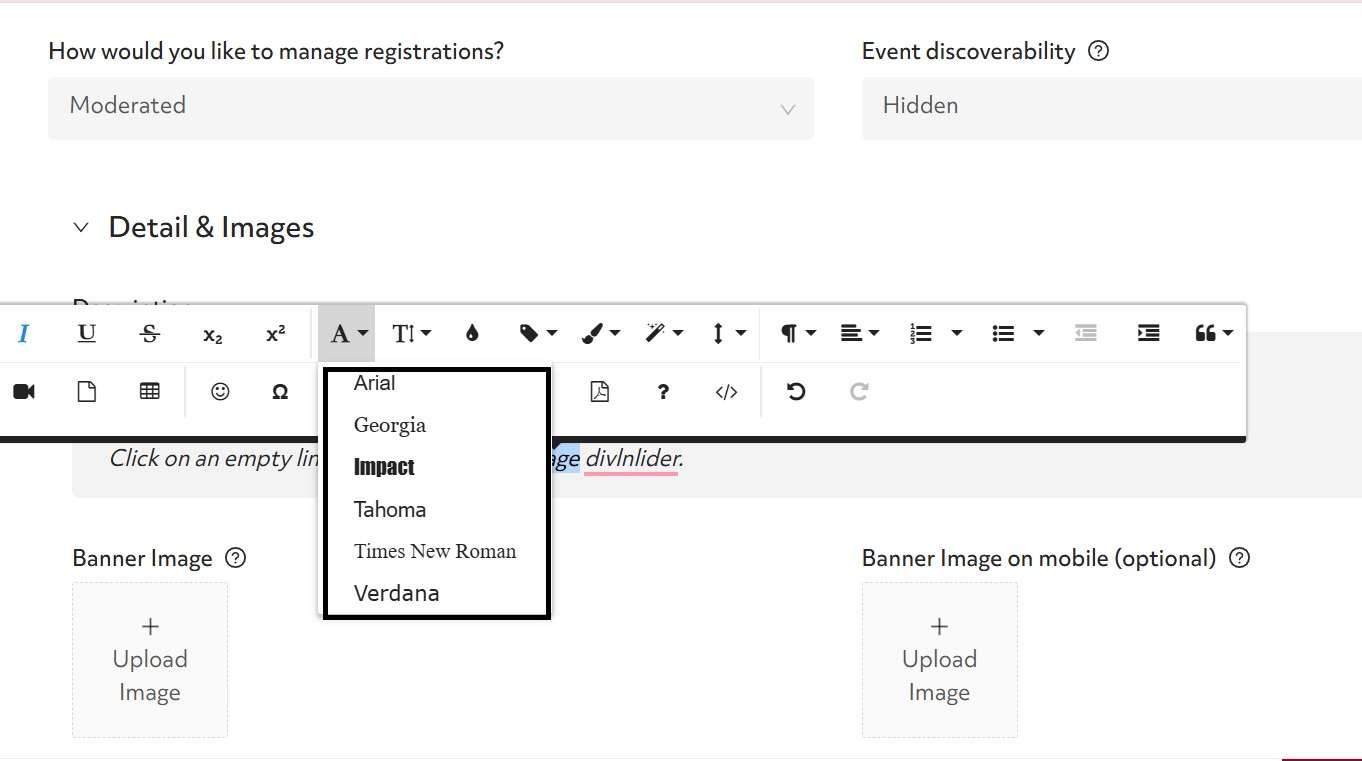This screenshot has width=1362, height=761.
Task: Click the undo icon
Action: coord(796,392)
